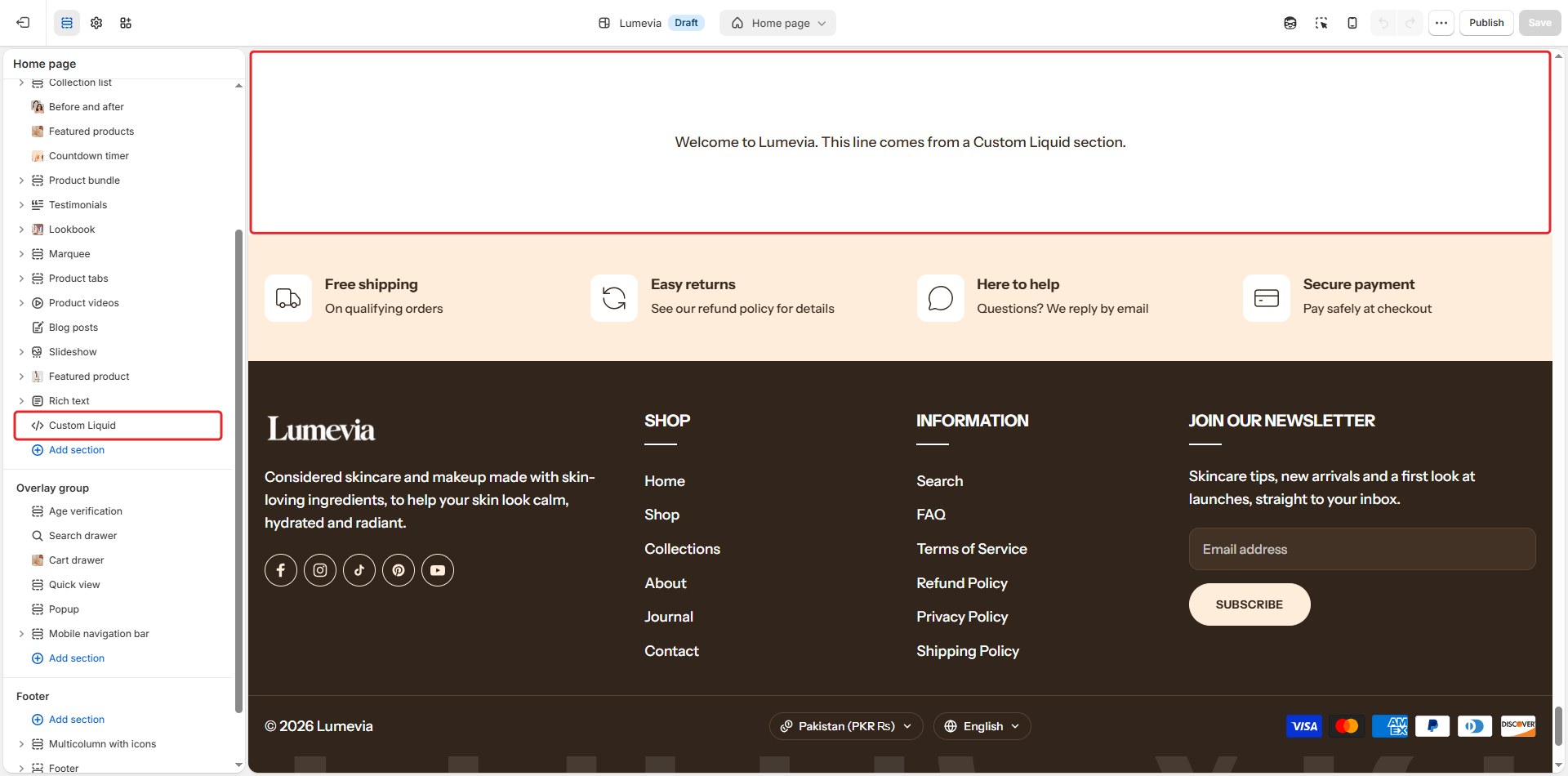Click the Free shipping truck icon
1568x776 pixels.
pyautogui.click(x=288, y=298)
